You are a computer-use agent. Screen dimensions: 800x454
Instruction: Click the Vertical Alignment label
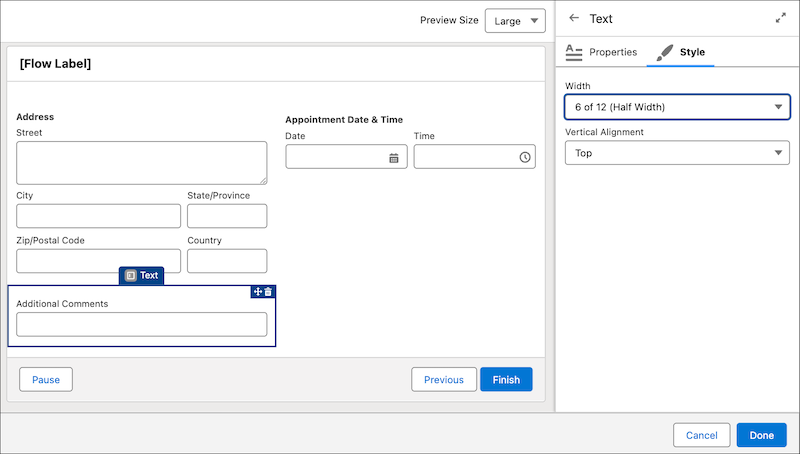tap(604, 132)
